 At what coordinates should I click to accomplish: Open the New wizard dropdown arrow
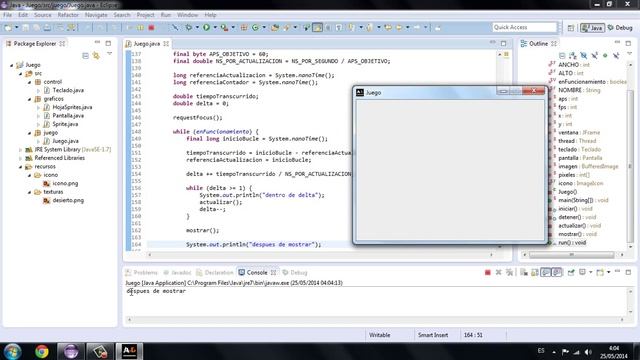pos(16,28)
